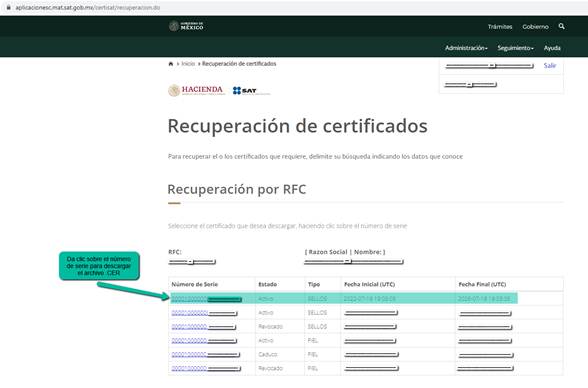The image size is (588, 388).
Task: Click the Salir link
Action: tap(550, 66)
